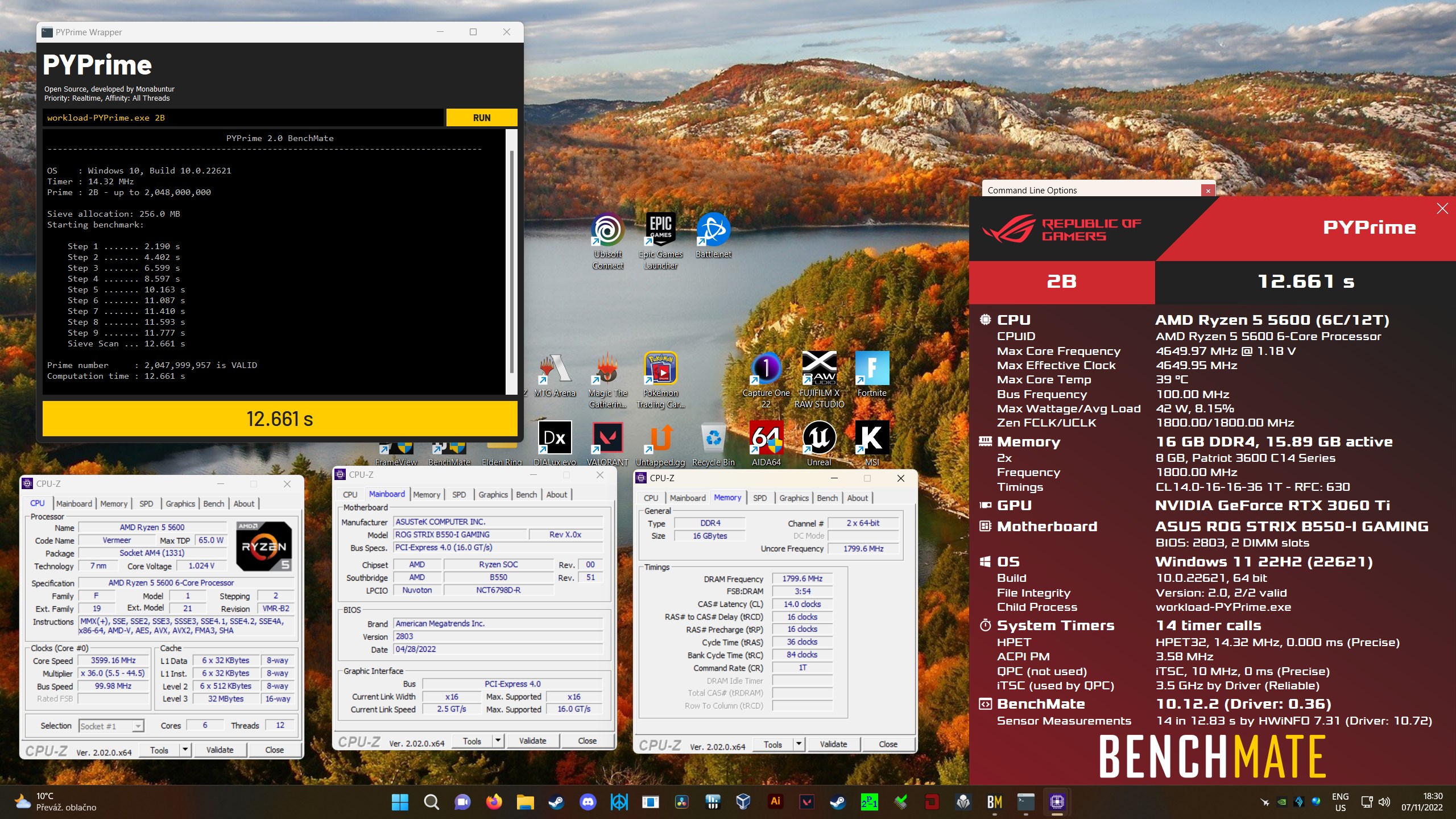Open the Windows Start menu
This screenshot has width=1456, height=819.
tap(400, 802)
